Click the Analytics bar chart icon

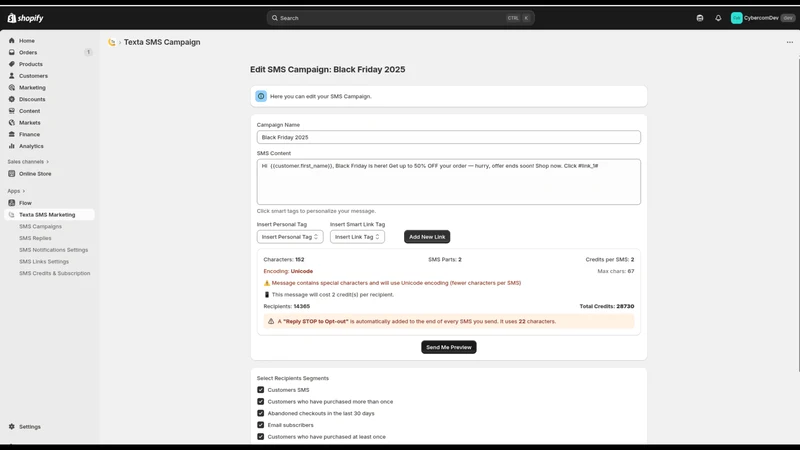[12, 146]
